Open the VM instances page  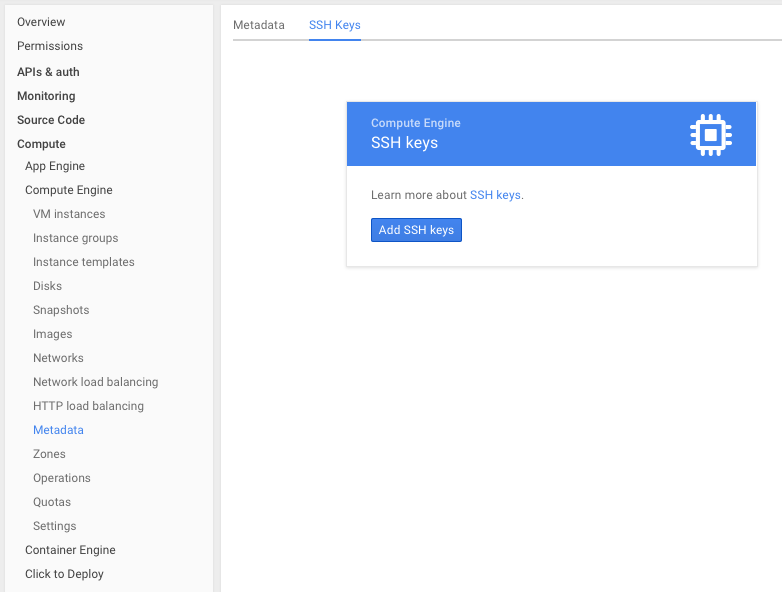(x=69, y=214)
